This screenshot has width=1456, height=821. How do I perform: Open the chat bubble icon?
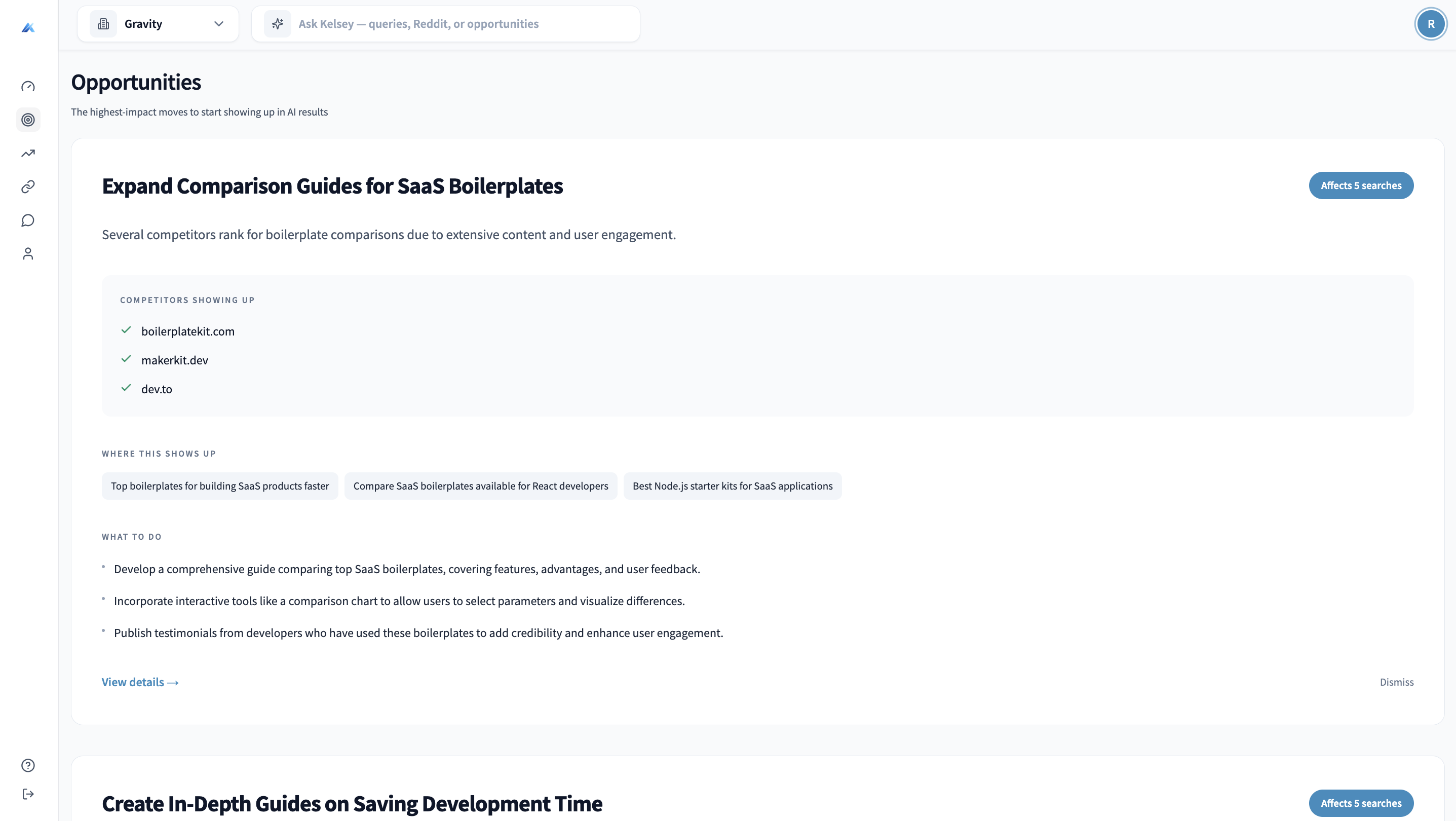[28, 220]
